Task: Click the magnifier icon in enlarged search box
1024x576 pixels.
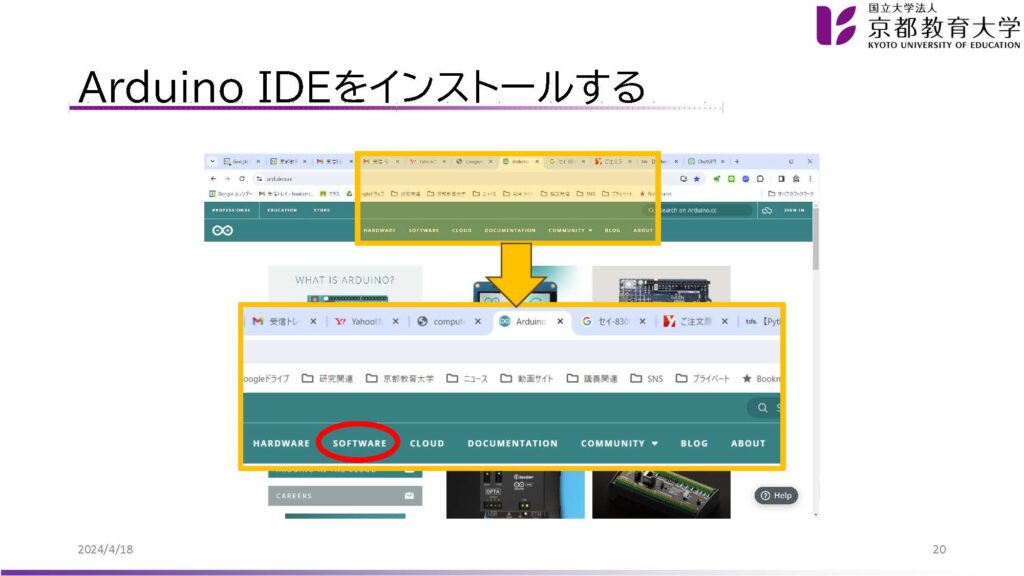Action: click(x=762, y=407)
